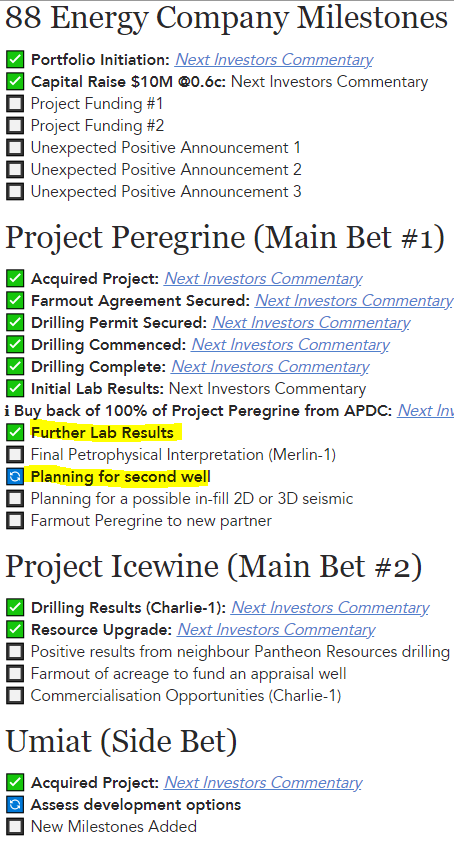The width and height of the screenshot is (454, 847).
Task: Check the Project Funding #1 checkbox
Action: pos(15,104)
